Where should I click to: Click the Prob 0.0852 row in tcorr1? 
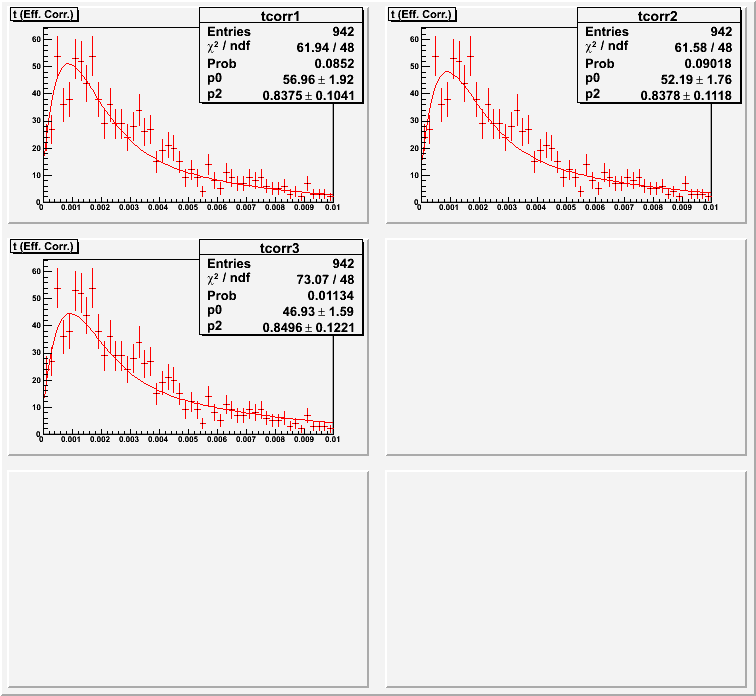[281, 63]
